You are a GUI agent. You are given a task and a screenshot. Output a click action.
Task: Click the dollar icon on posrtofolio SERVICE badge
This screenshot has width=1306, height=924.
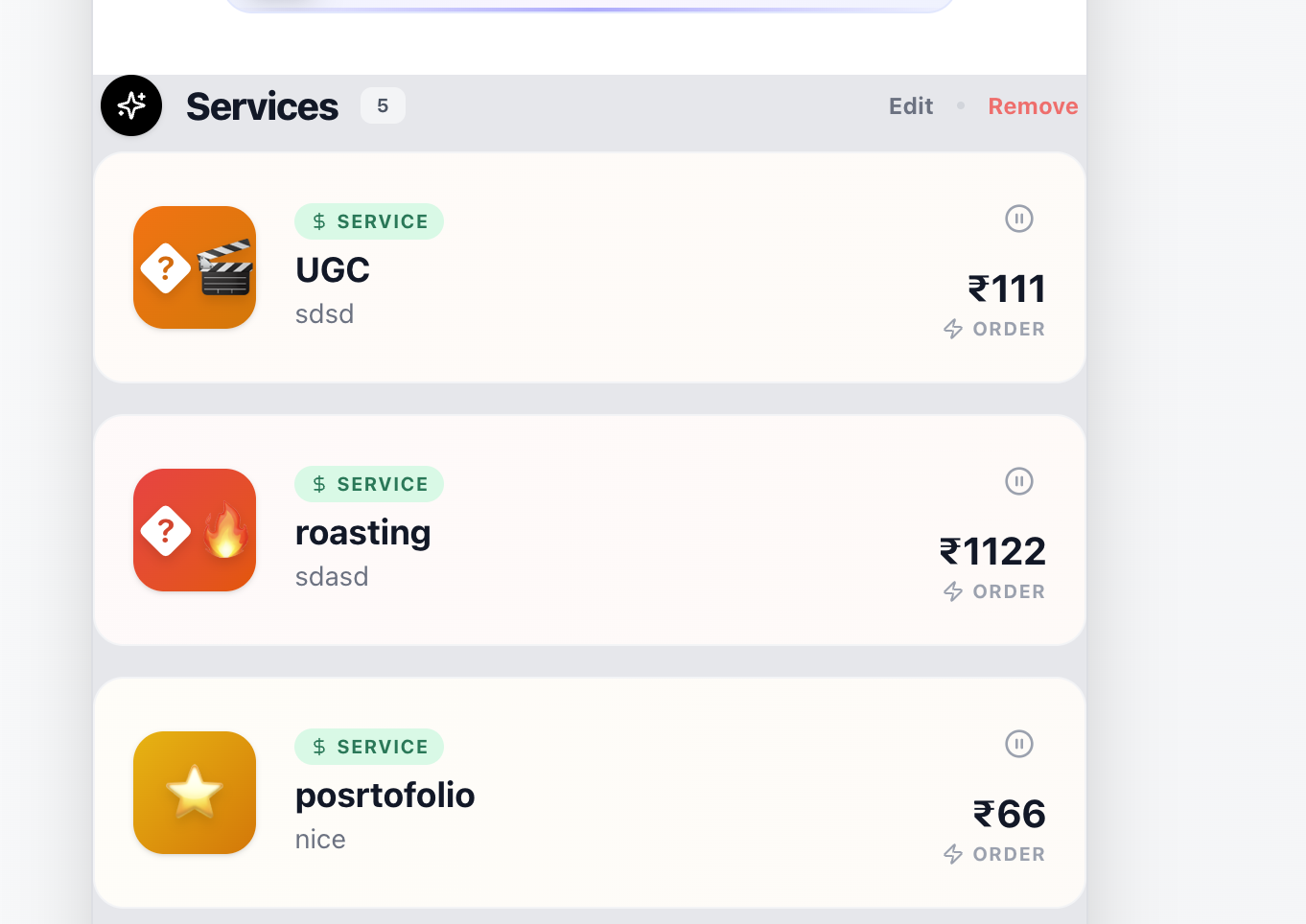tap(317, 747)
